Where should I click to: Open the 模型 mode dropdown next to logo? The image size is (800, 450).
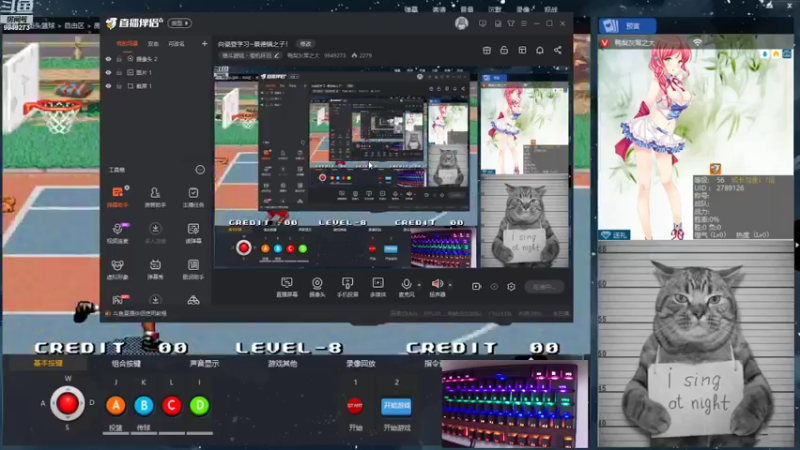180,23
